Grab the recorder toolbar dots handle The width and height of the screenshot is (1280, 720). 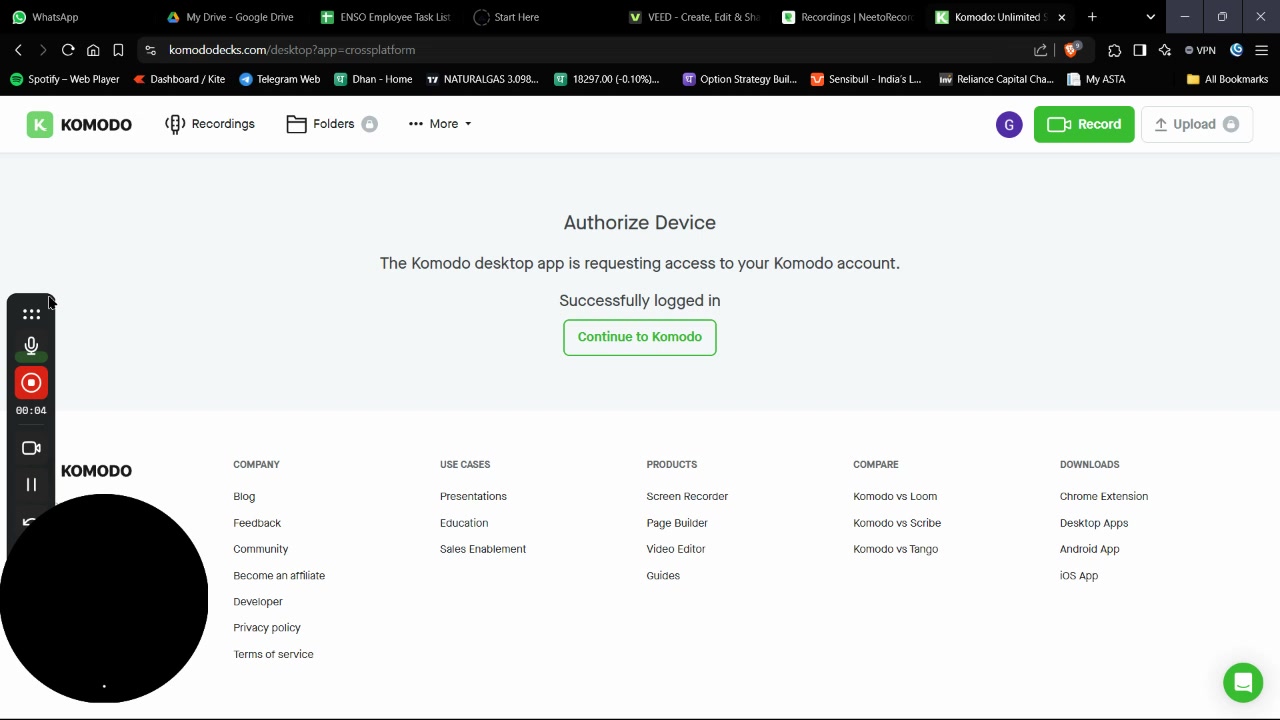tap(31, 314)
